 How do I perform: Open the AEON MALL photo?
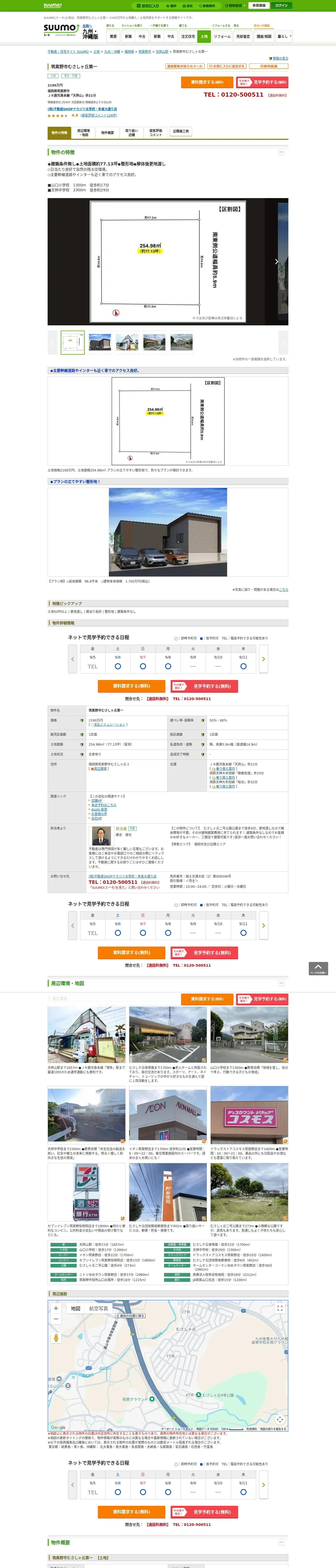168,1115
